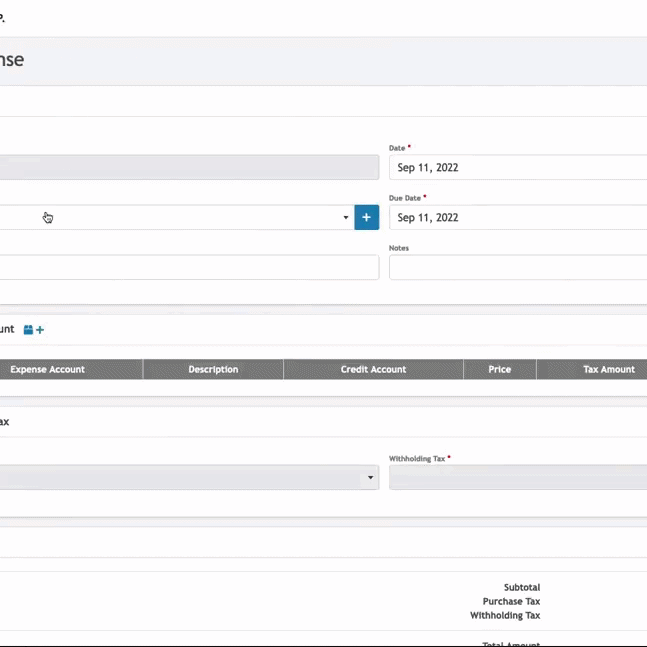Screen dimensions: 647x647
Task: Open the Date picker showing Sep 11, 2022
Action: [517, 168]
